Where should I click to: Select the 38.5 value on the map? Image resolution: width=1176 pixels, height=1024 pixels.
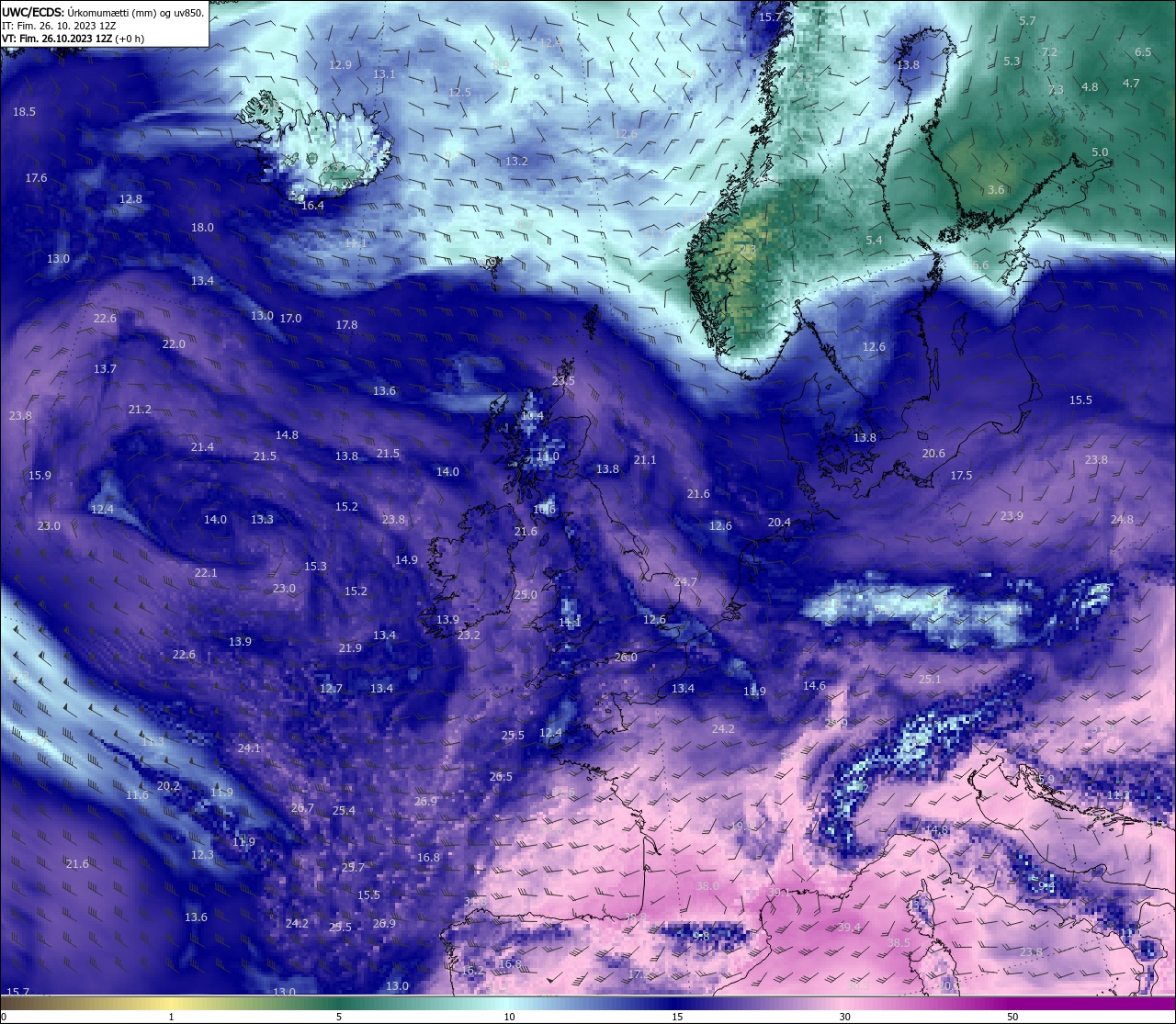click(x=899, y=943)
